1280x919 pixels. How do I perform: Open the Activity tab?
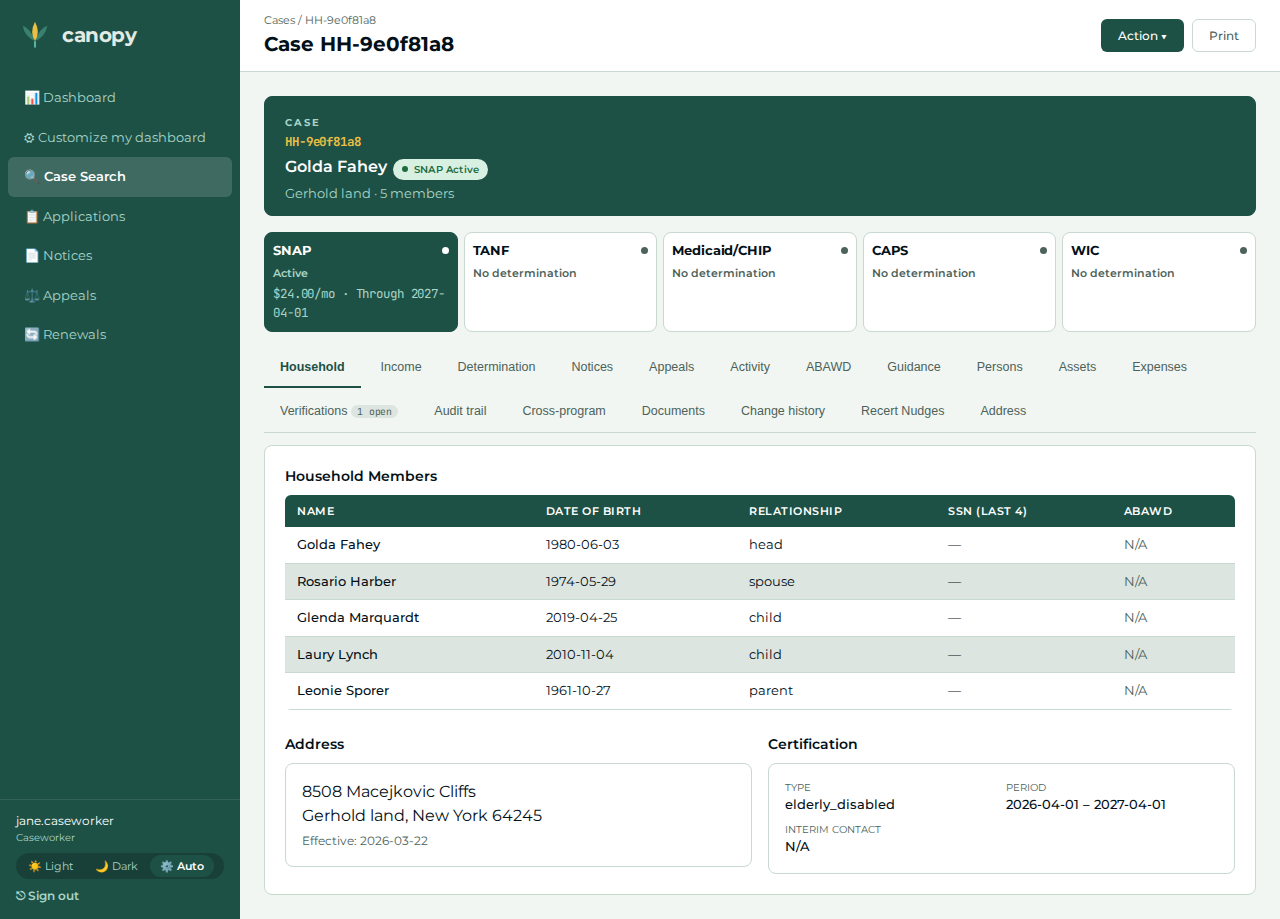(750, 367)
